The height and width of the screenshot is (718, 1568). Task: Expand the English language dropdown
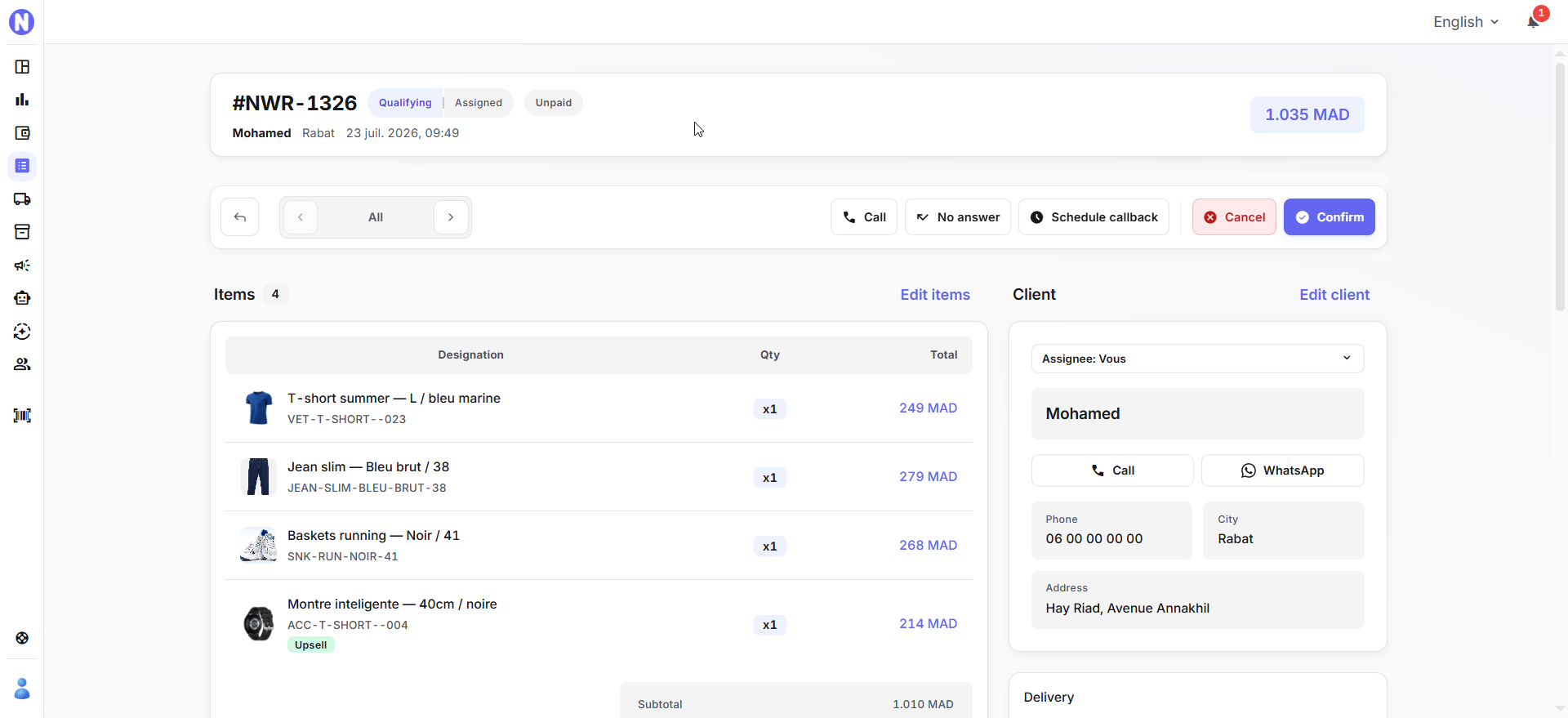1466,22
